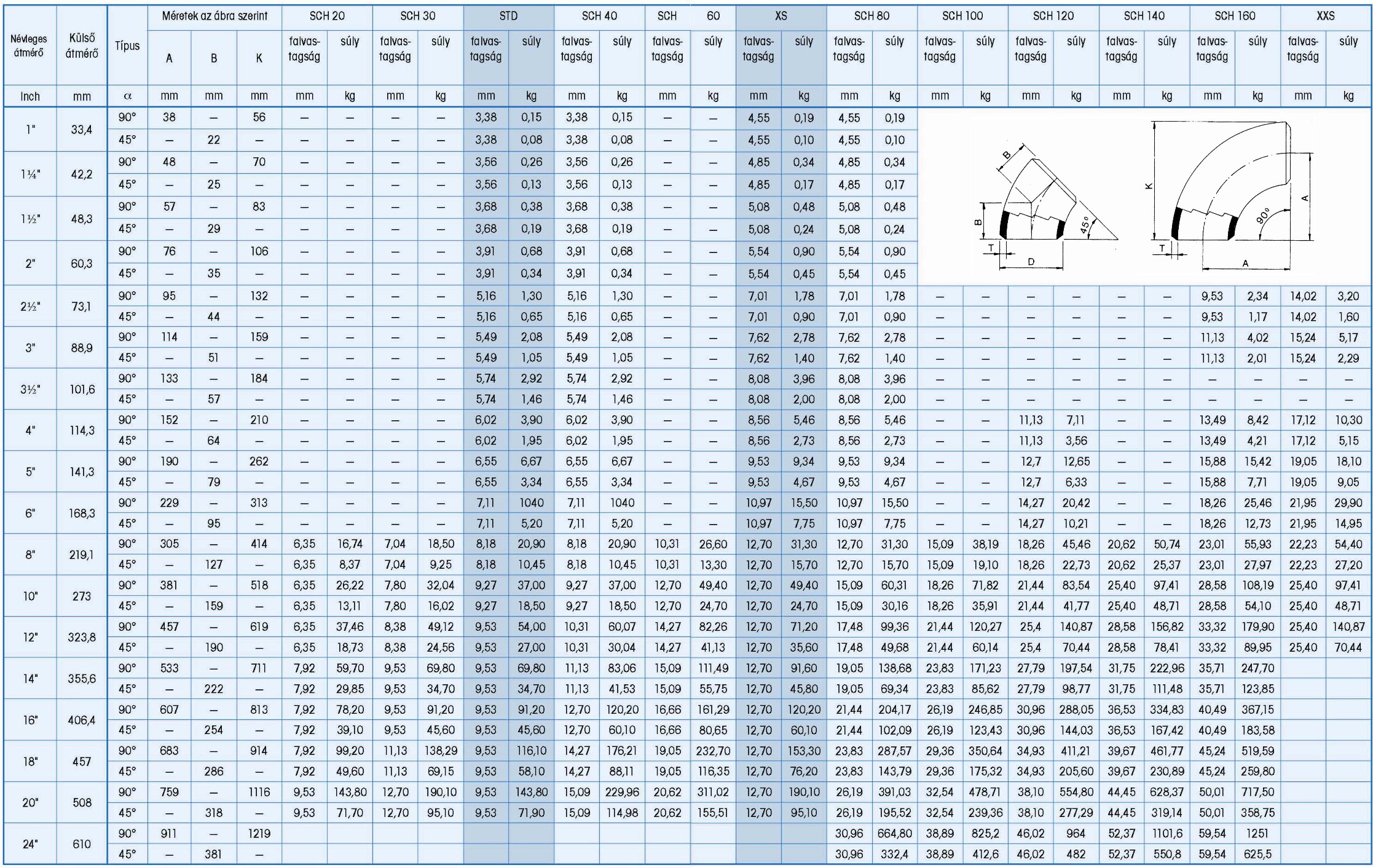Select the 'Névleges átmérő' column header
Screen dimensions: 1373x868
click(x=30, y=46)
